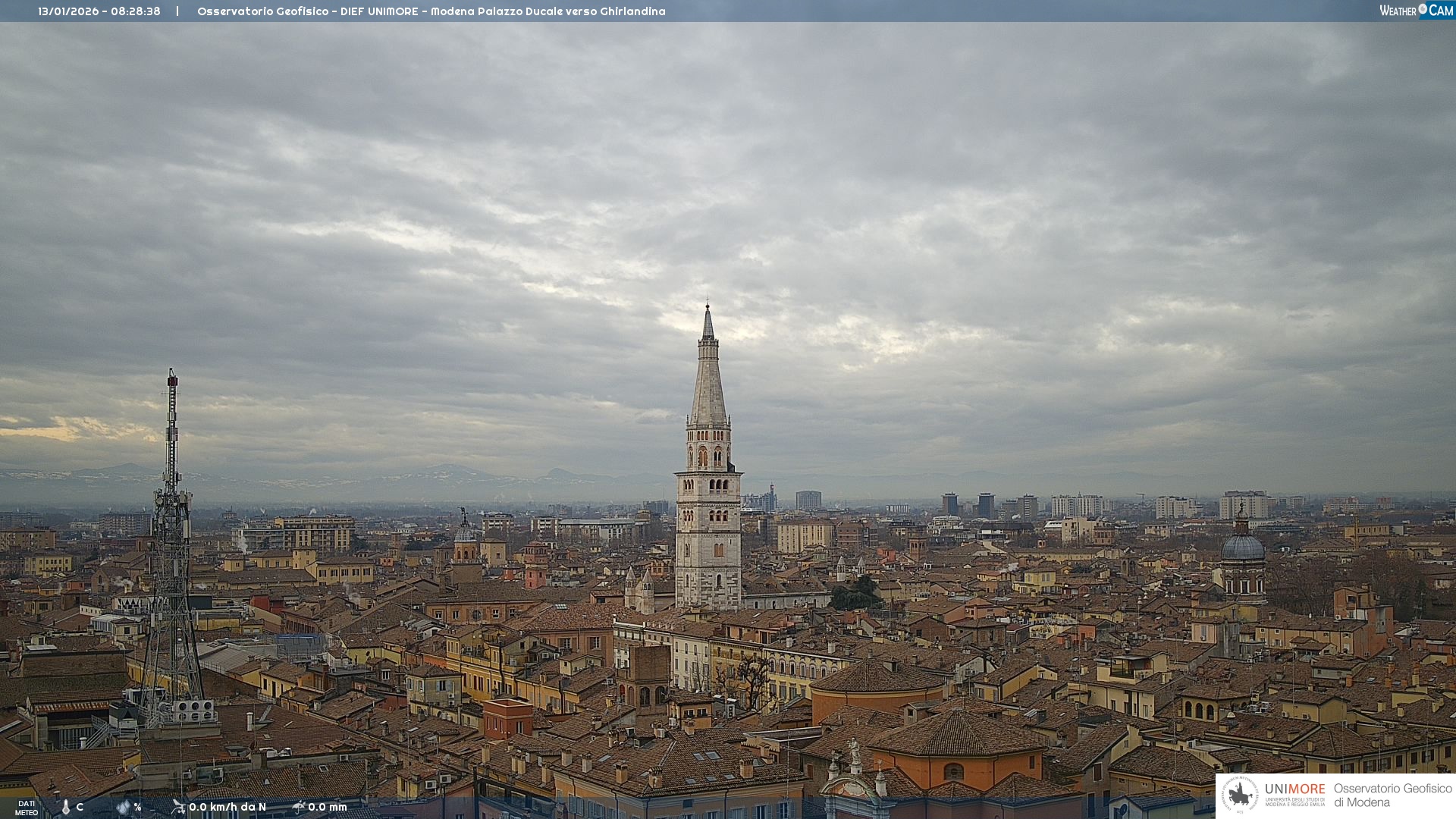Click the timestamp 08:28:38
Viewport: 1456px width, 819px height.
136,11
